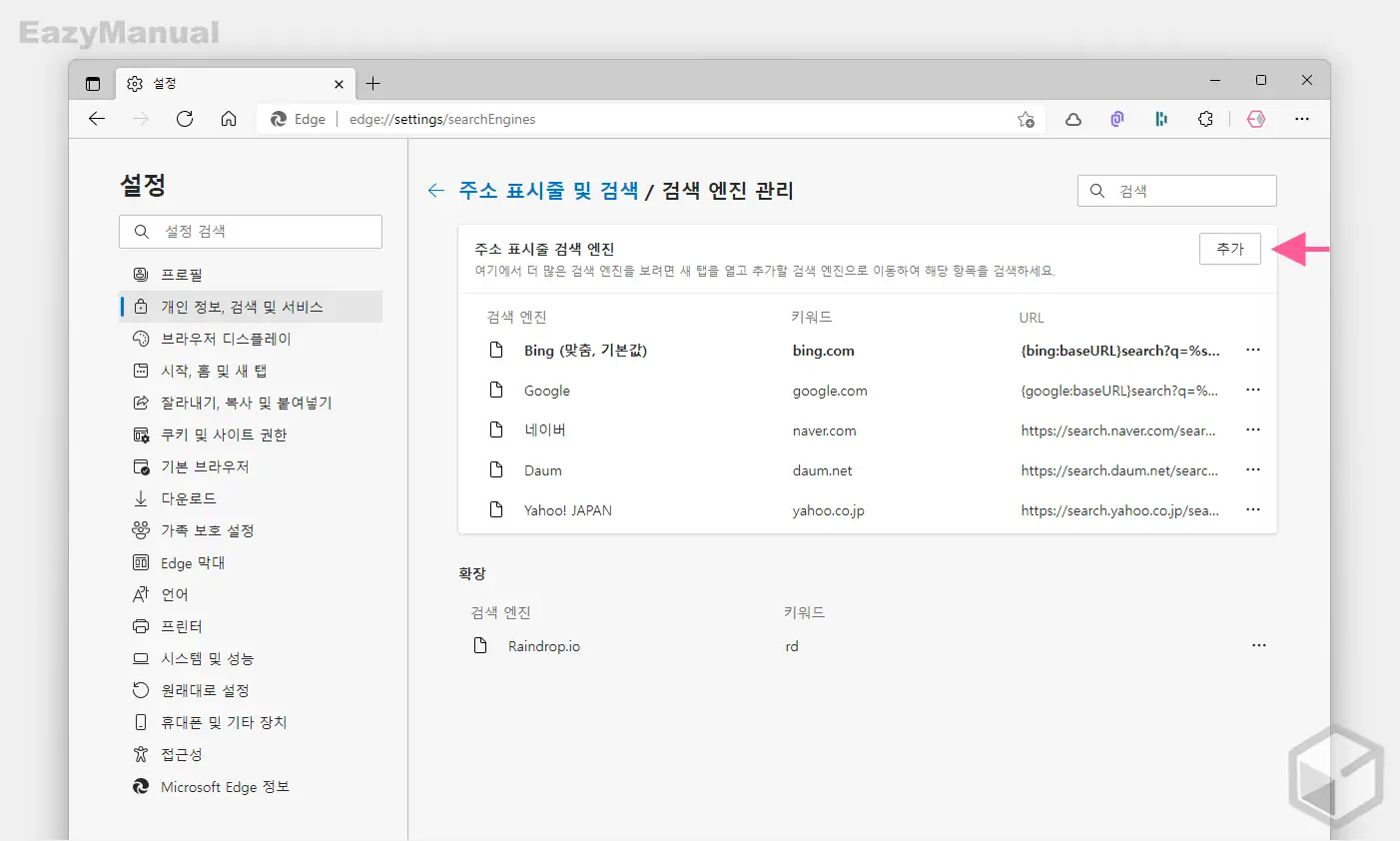Open 시작, 홈 및 새 탭 settings
Screen dimensions: 1400x841
coord(251,371)
